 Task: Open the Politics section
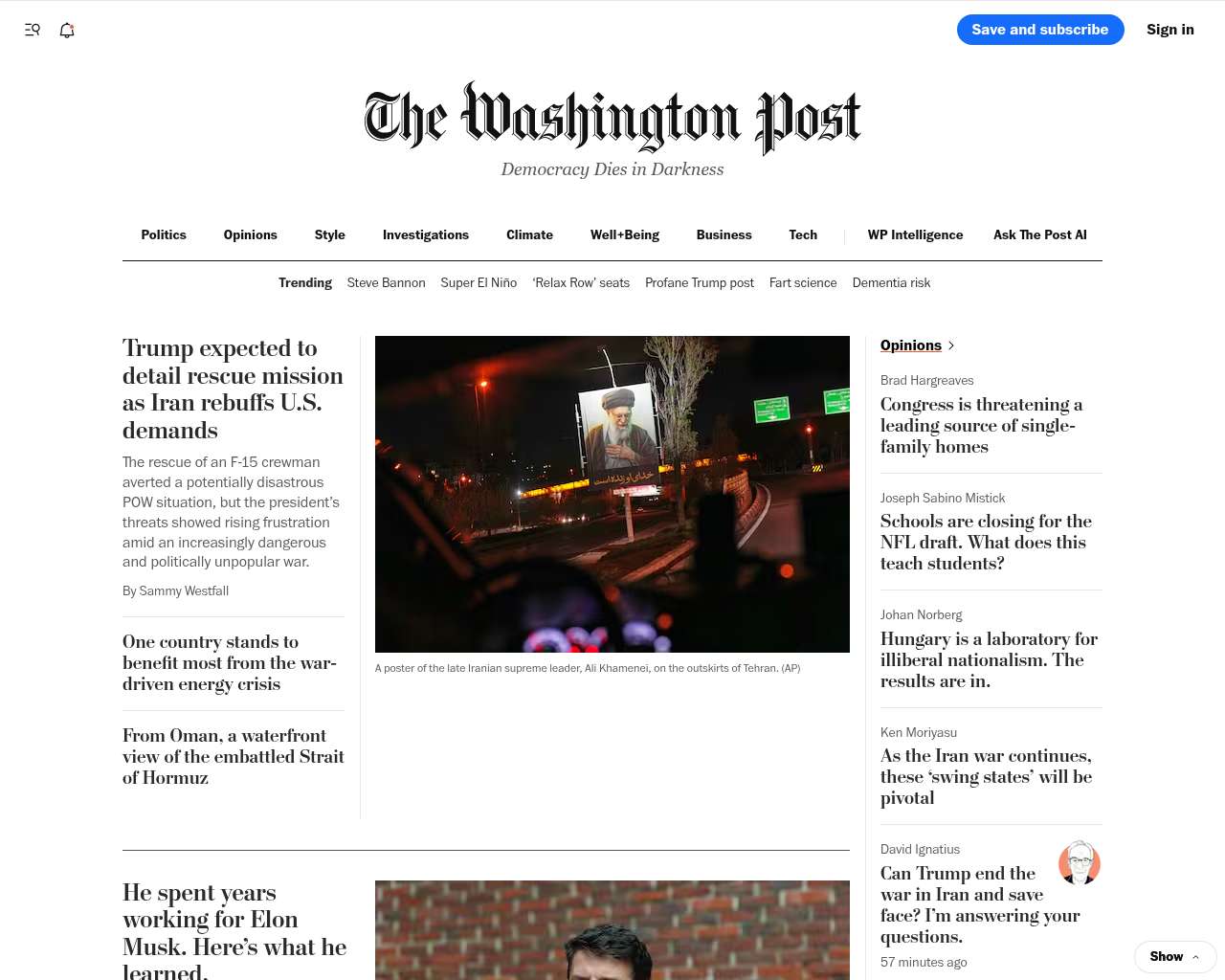[x=164, y=234]
